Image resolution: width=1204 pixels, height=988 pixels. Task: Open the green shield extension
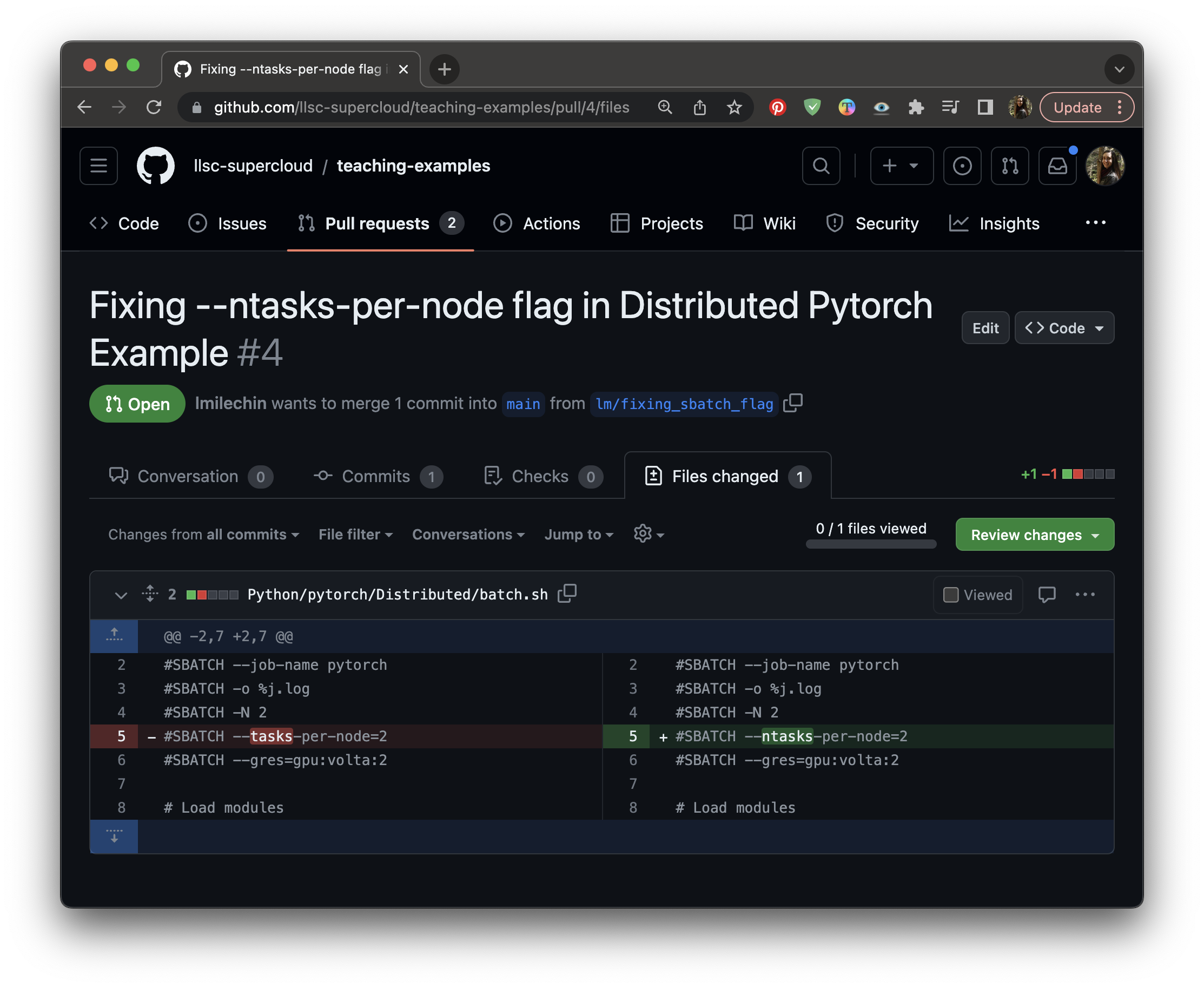click(x=812, y=107)
